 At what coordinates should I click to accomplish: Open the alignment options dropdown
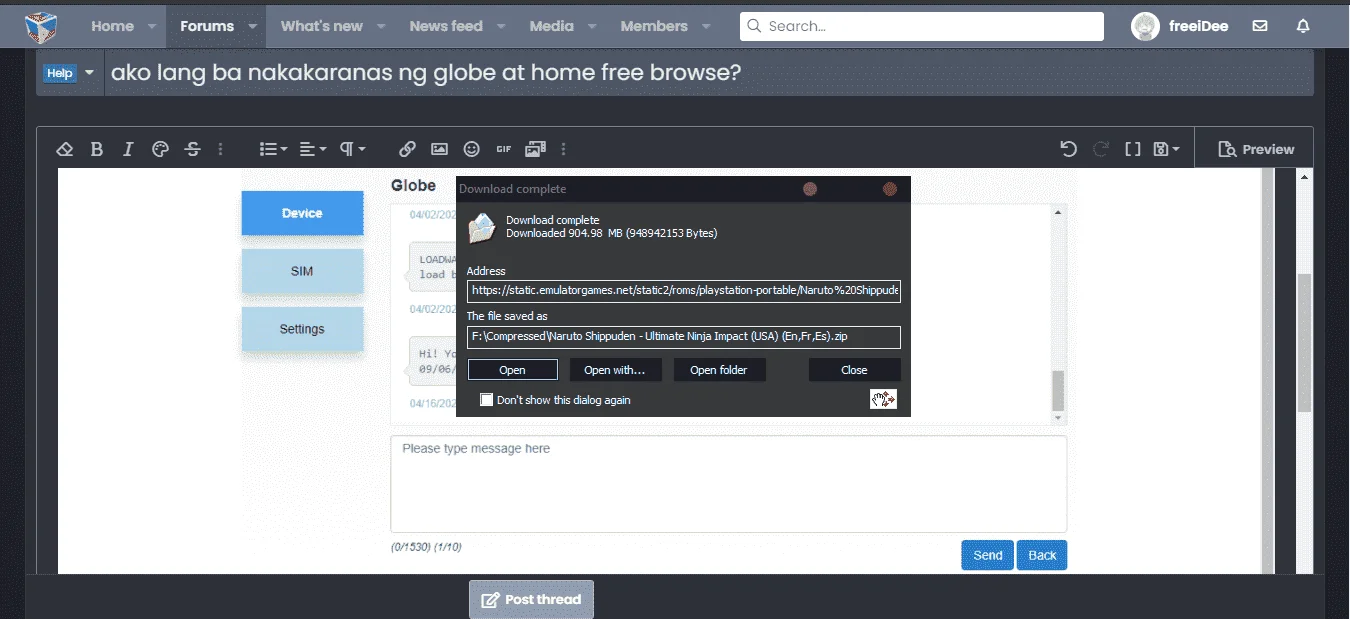[x=313, y=149]
